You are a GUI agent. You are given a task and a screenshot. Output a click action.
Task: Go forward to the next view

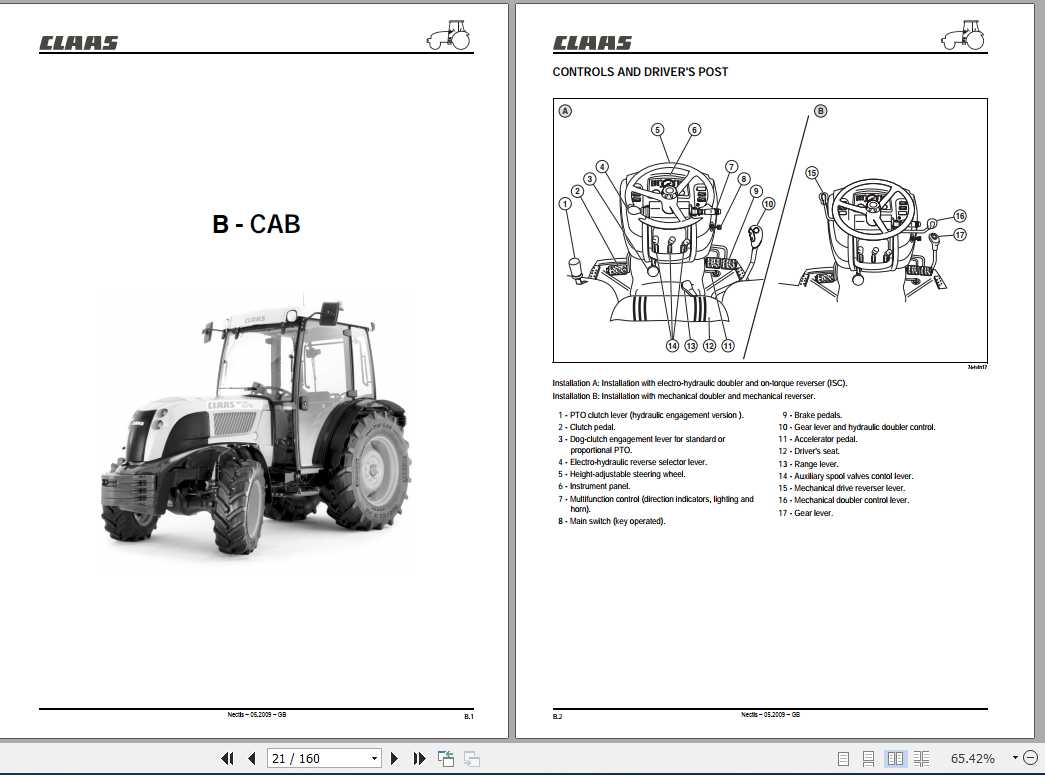pos(470,758)
